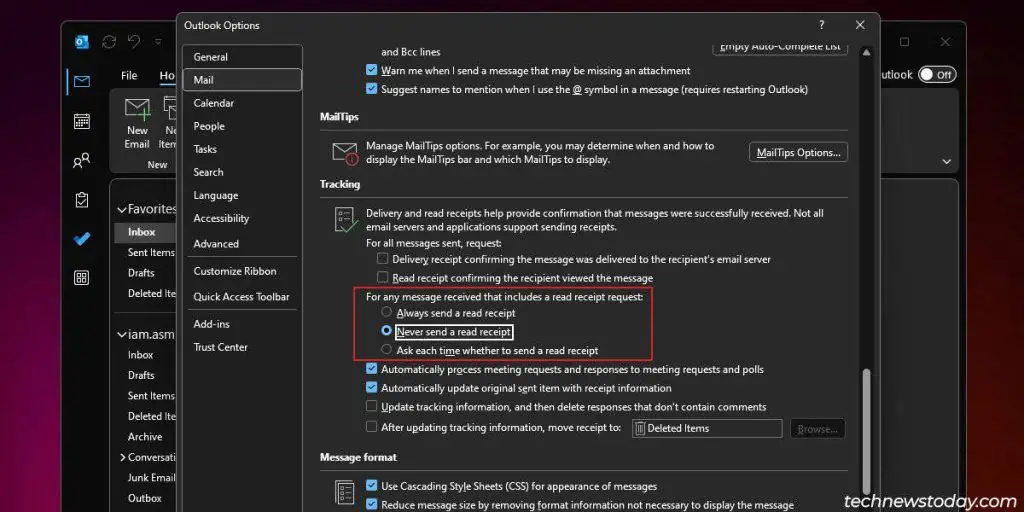Image resolution: width=1024 pixels, height=512 pixels.
Task: Select the Archive folder
Action: pos(145,436)
